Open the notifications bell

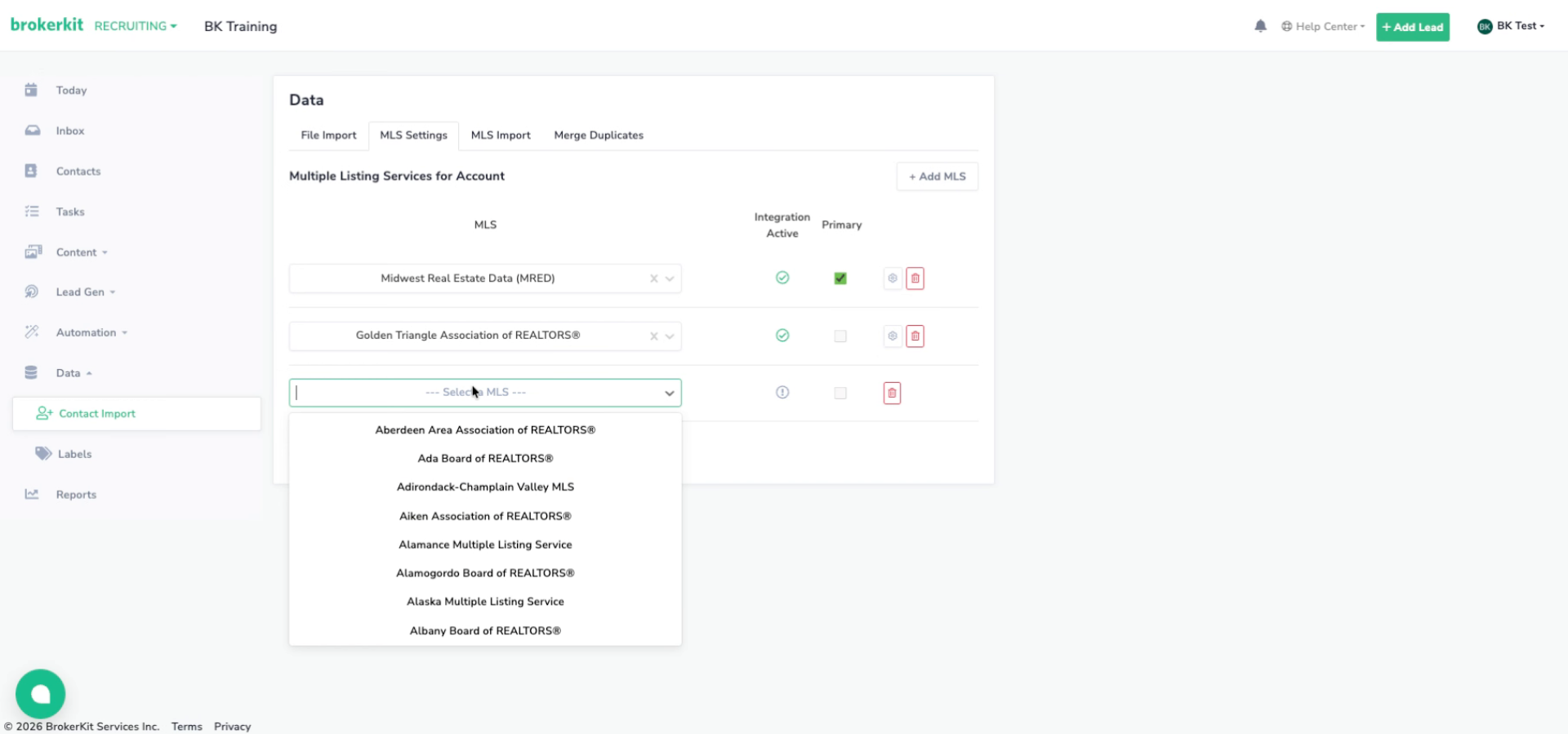click(1260, 26)
